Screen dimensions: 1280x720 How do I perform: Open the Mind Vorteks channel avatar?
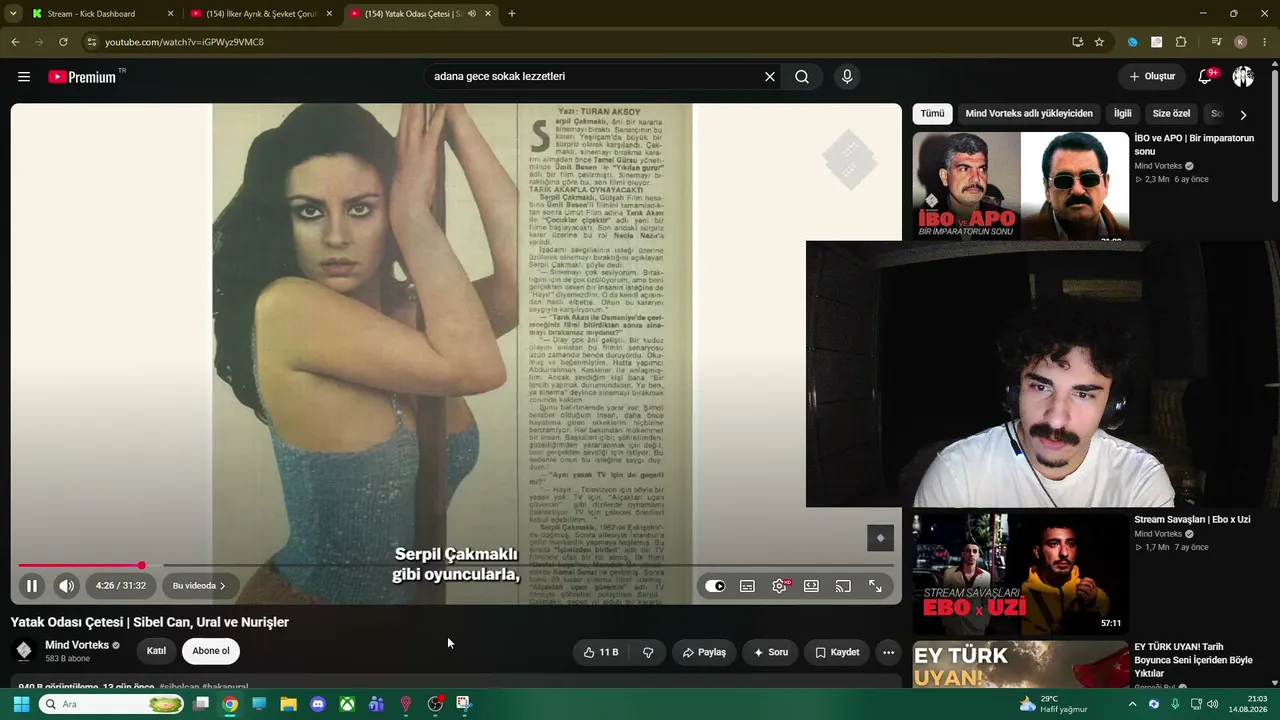[24, 651]
